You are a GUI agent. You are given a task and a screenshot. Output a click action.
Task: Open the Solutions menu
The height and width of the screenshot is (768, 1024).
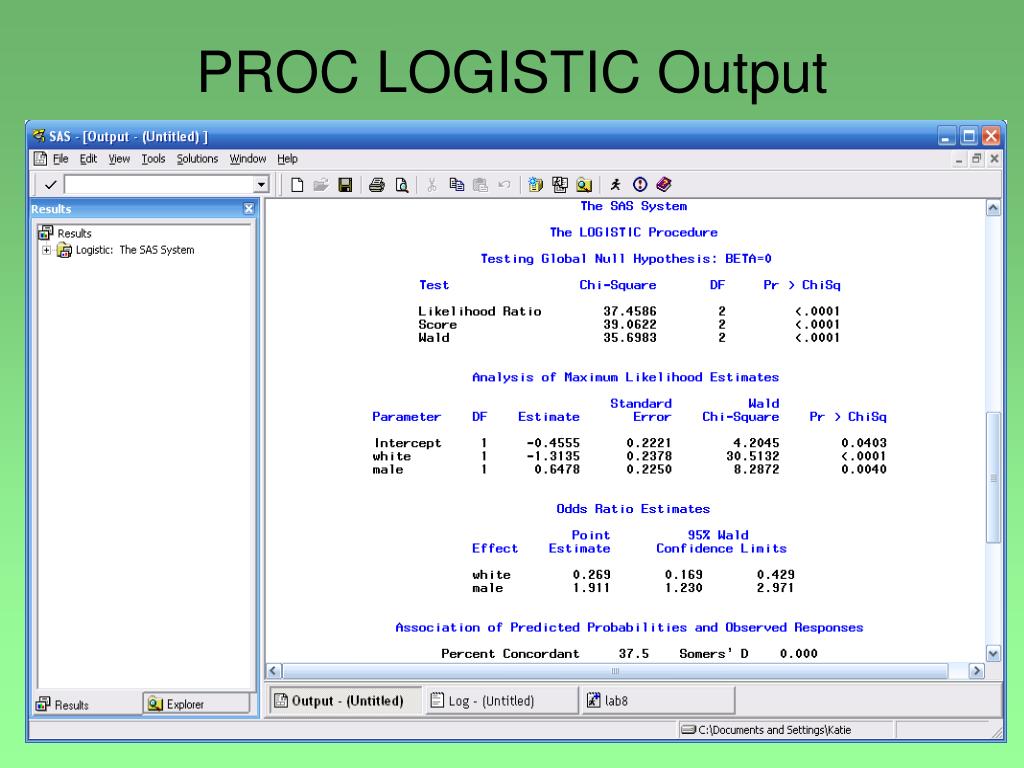(x=197, y=159)
